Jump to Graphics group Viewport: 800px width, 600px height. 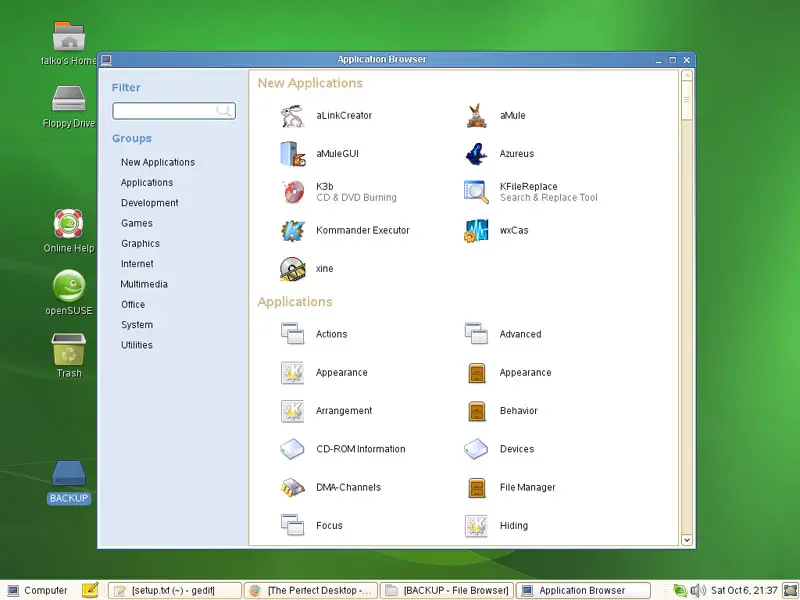140,244
